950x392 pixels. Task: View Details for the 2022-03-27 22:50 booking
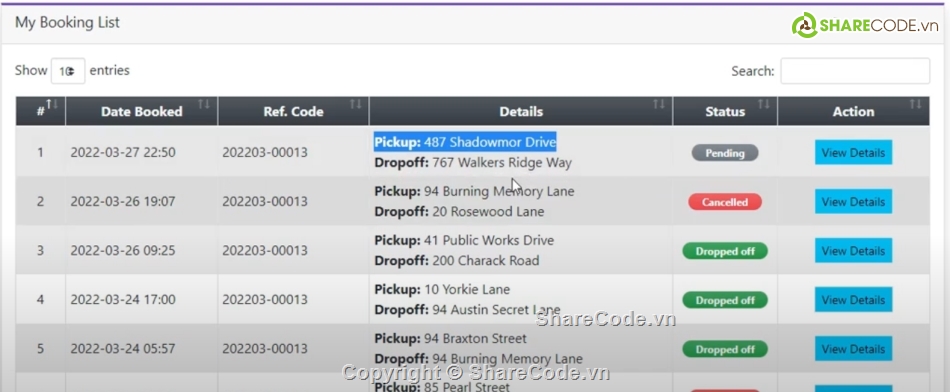tap(853, 153)
